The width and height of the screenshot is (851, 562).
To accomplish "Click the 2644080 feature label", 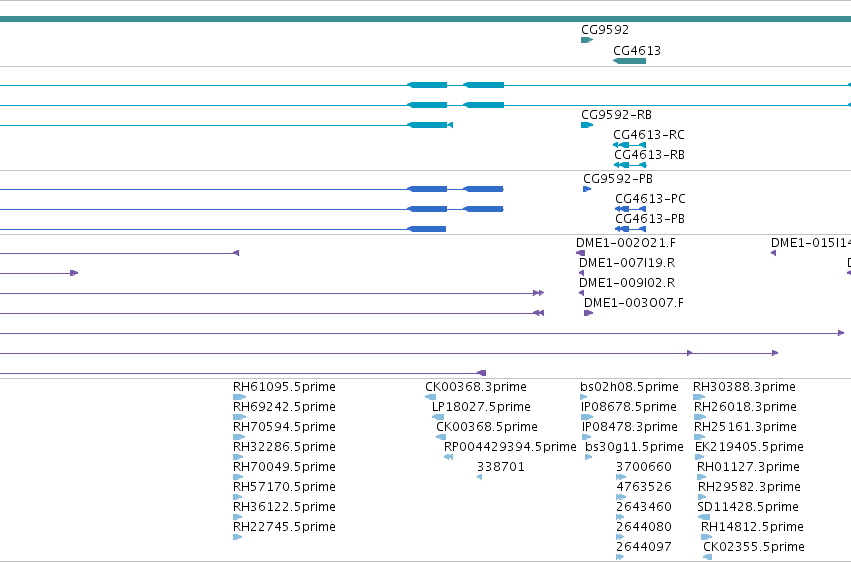I will click(x=644, y=528).
